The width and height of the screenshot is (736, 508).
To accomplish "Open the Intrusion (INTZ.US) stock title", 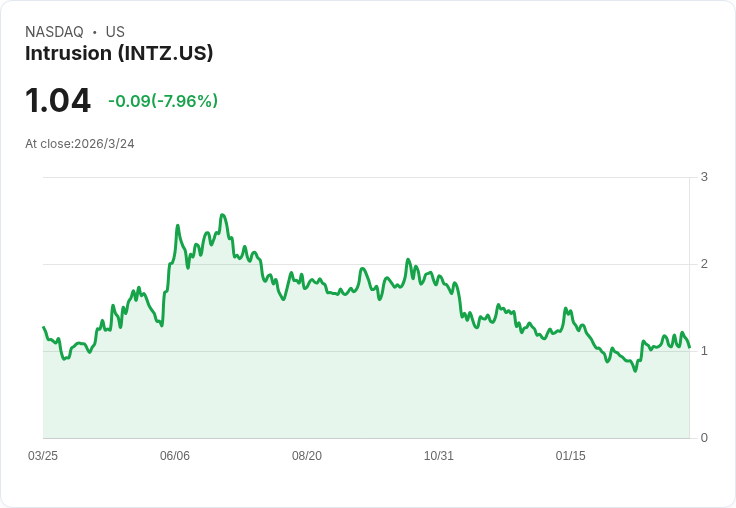I will pyautogui.click(x=119, y=53).
